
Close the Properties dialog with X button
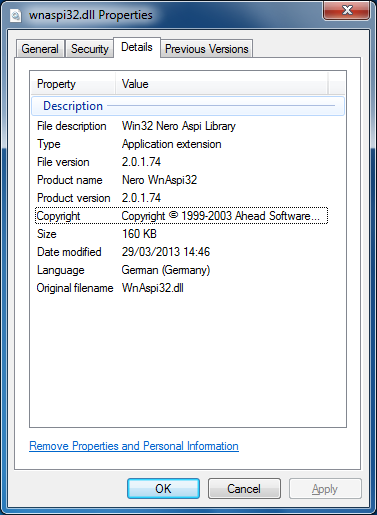click(346, 10)
